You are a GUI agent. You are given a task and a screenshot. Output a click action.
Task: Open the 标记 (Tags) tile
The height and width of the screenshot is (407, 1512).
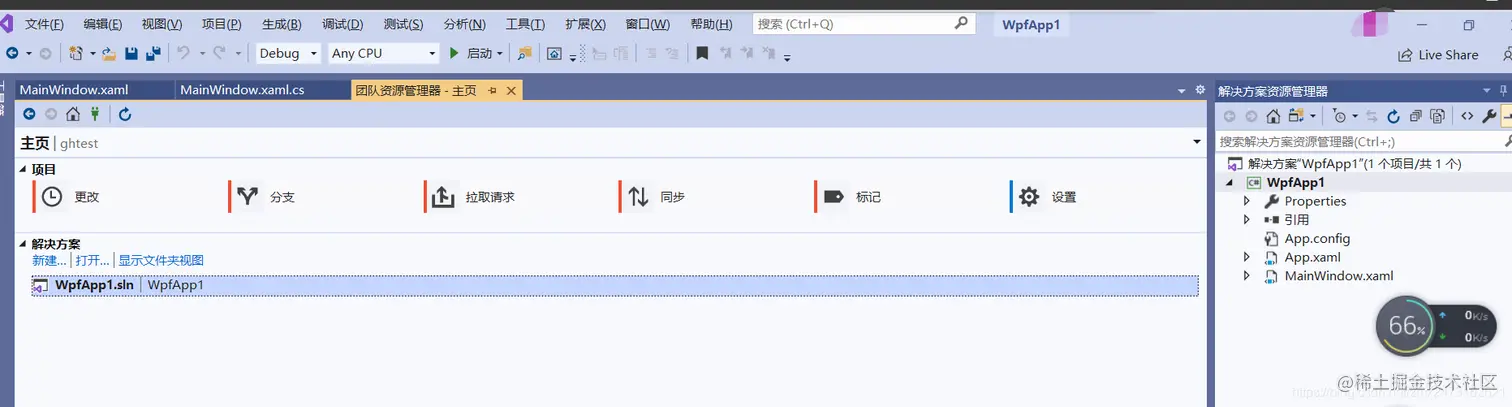(849, 197)
